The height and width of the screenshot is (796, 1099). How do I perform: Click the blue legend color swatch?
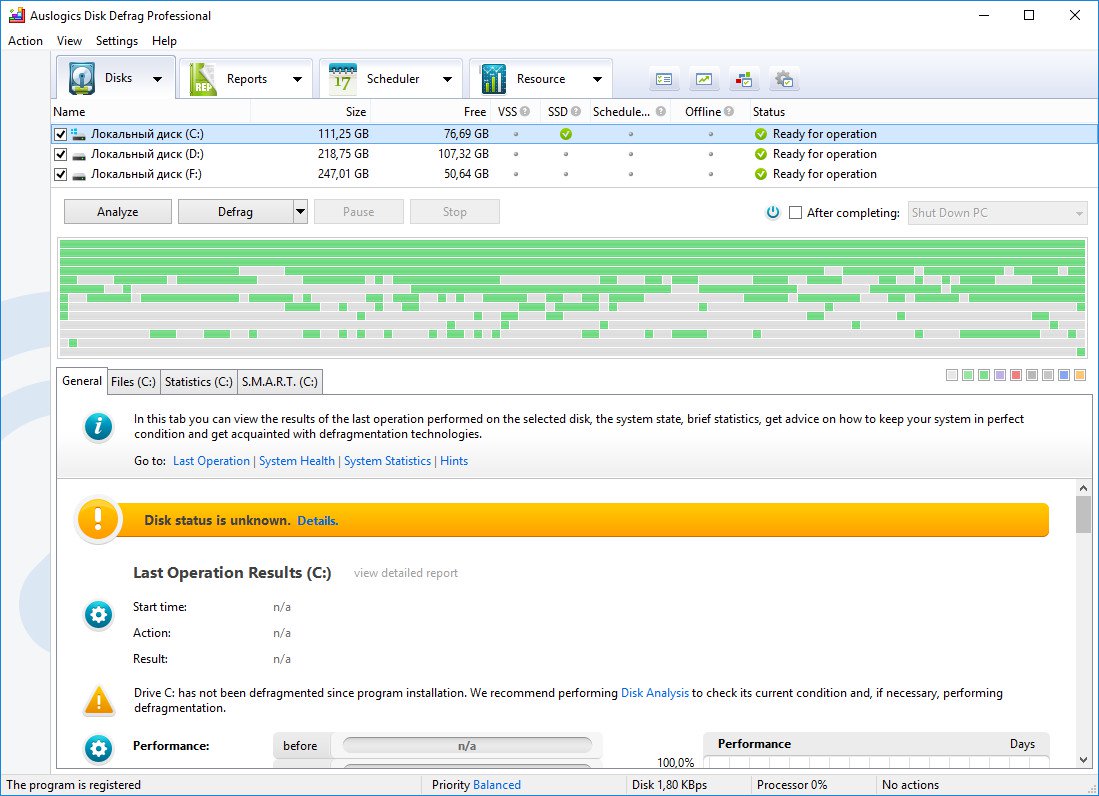1064,376
